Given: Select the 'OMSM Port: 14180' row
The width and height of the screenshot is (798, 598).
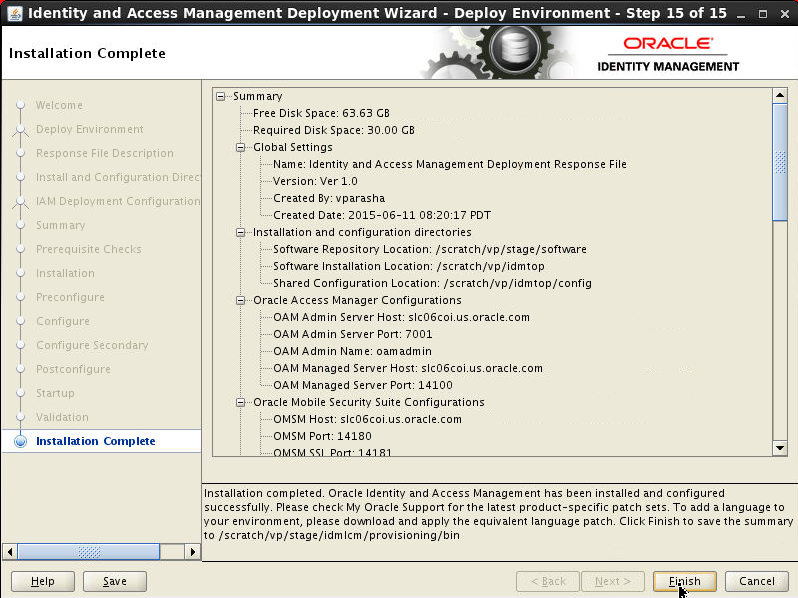Looking at the screenshot, I should click(322, 436).
